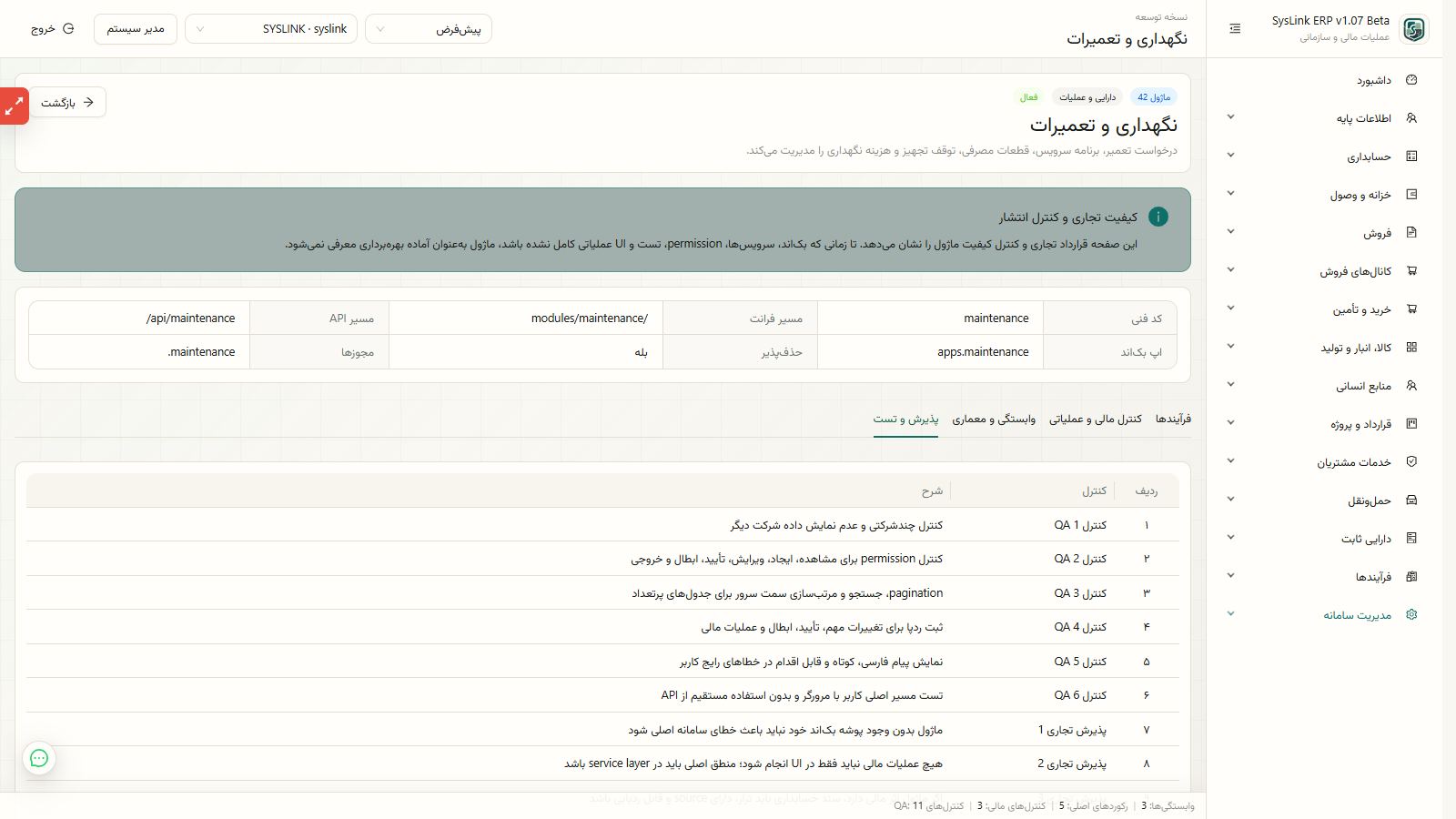Expand کانال‌های فروش menu chevron
Image resolution: width=1456 pixels, height=819 pixels.
(1230, 270)
